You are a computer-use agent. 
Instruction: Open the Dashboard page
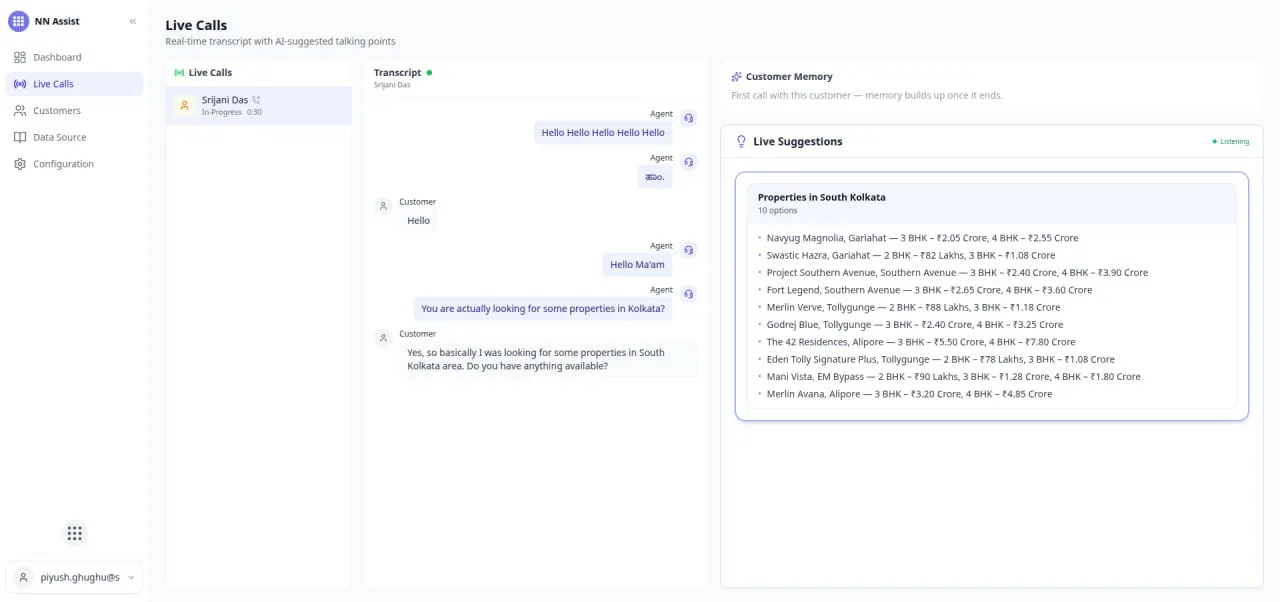[74, 57]
